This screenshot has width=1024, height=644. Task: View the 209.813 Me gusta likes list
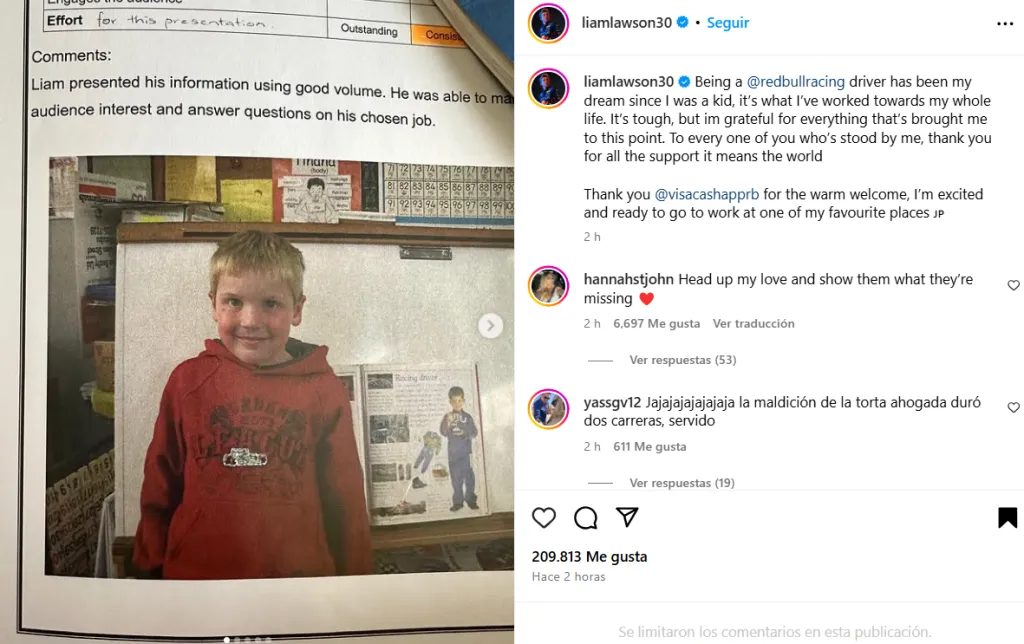pos(589,556)
